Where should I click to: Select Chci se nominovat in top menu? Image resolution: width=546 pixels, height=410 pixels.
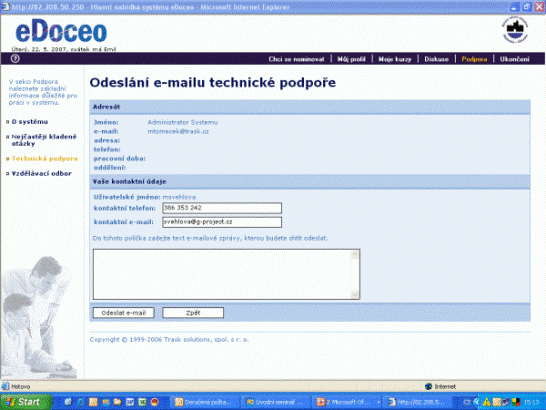tap(296, 59)
